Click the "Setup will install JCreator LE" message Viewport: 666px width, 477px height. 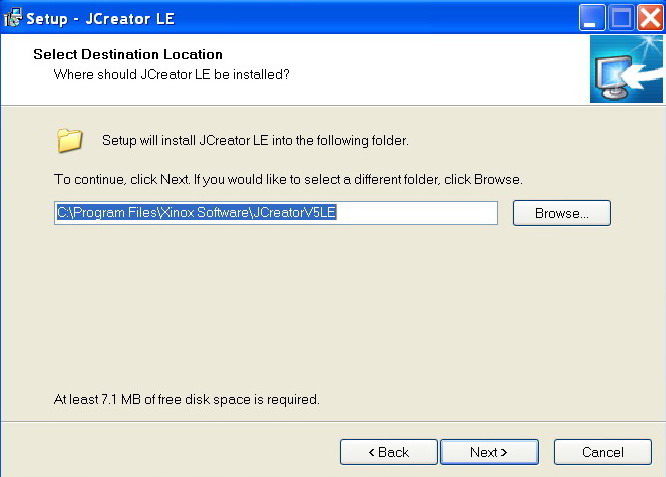(255, 140)
